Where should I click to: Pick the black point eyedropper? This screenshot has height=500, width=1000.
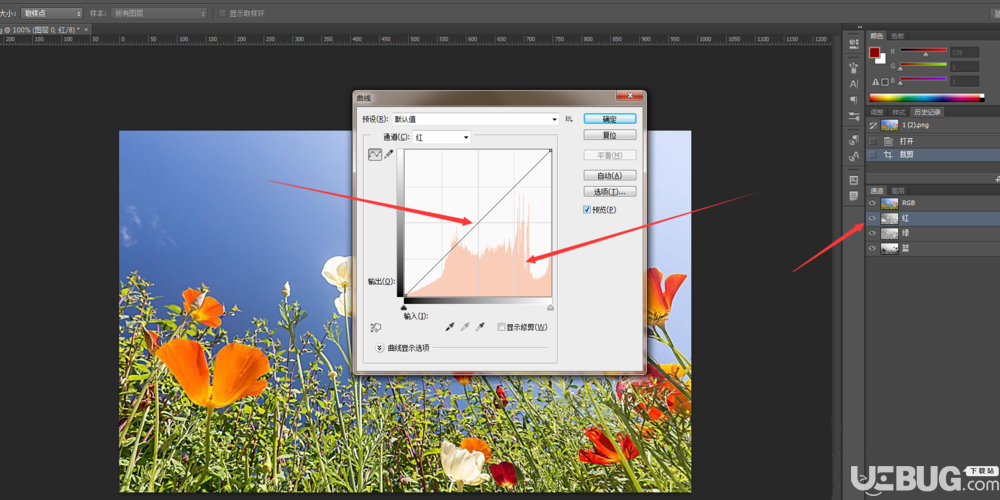pyautogui.click(x=450, y=327)
